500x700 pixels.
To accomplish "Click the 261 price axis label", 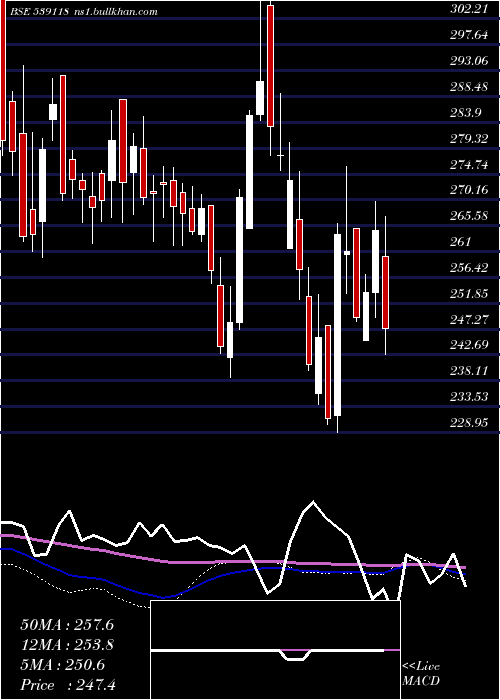I will [x=460, y=242].
